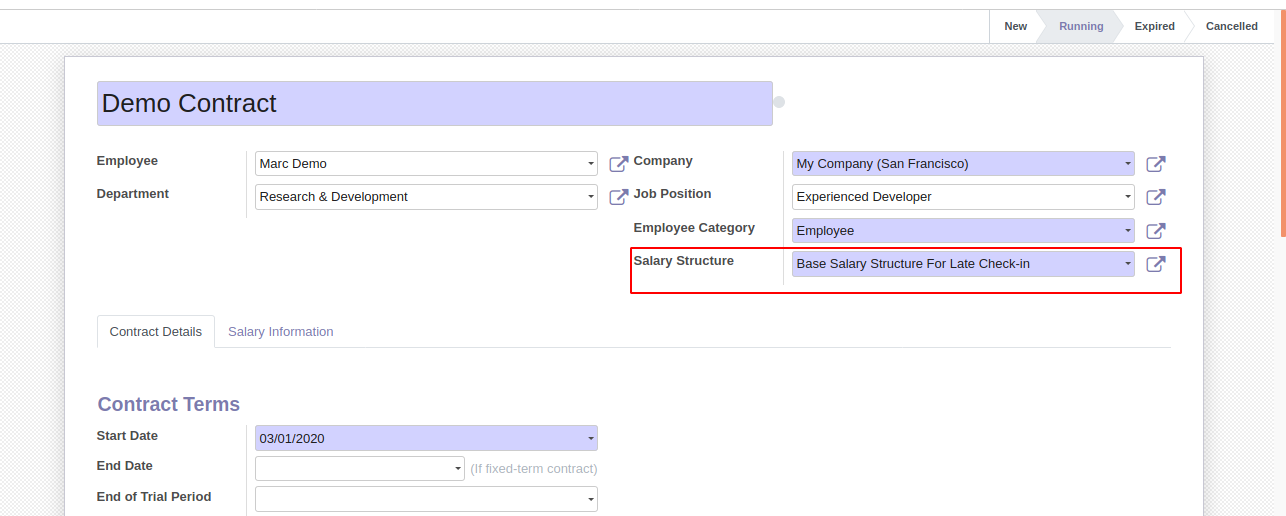
Task: Set contract status to Cancelled
Action: pos(1231,26)
